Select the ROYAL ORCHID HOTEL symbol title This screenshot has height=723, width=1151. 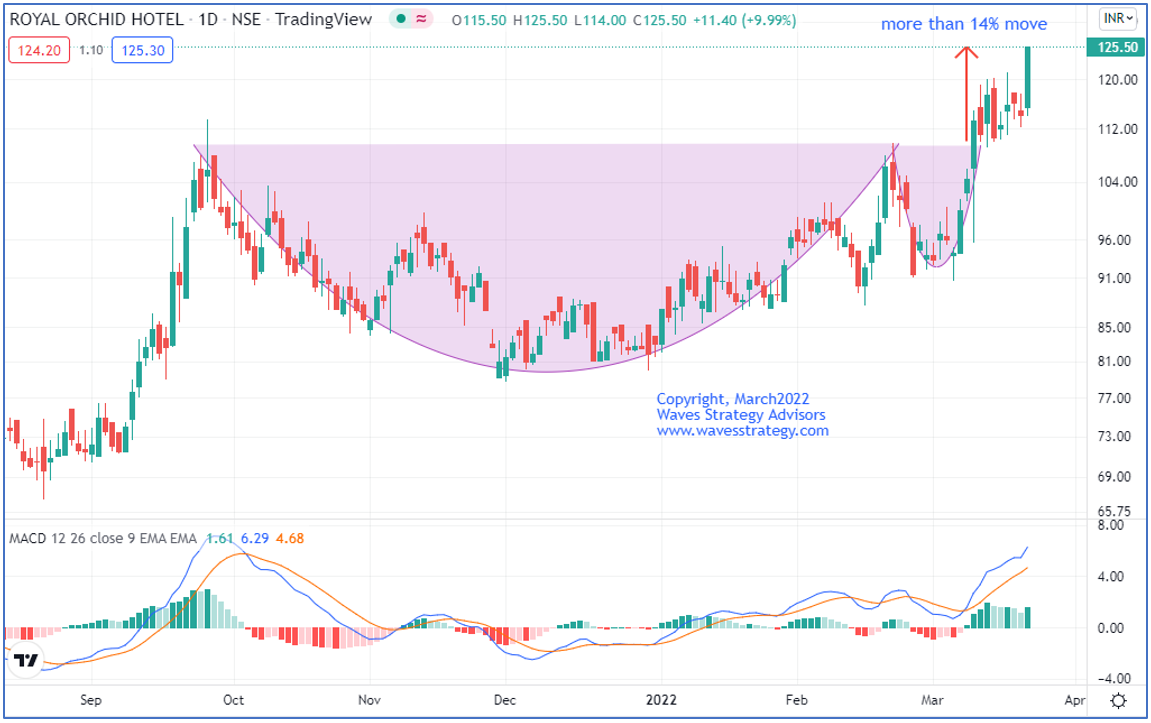(x=97, y=20)
